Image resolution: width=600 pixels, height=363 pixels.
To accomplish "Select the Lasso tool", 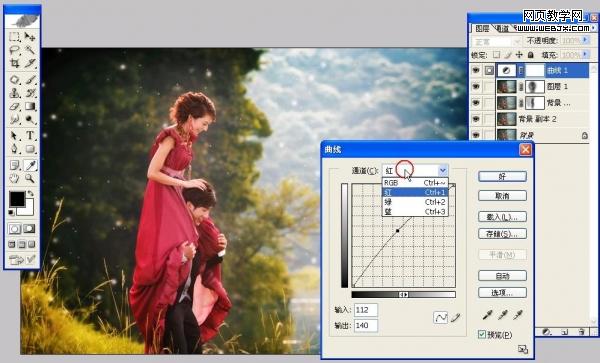I will coord(15,50).
